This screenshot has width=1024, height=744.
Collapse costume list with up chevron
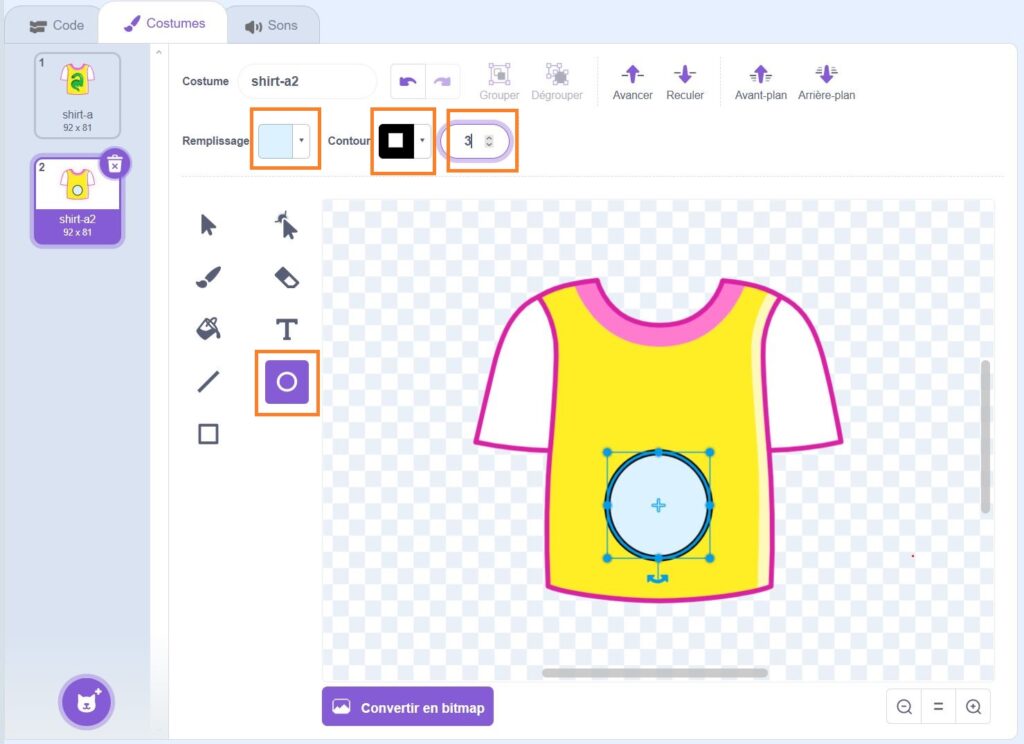(159, 52)
